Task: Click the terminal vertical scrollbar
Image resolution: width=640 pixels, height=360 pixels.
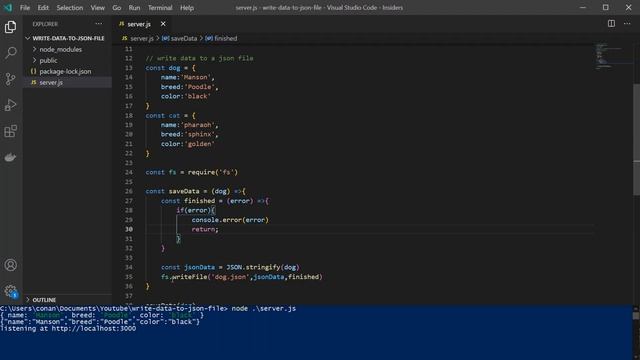Action: pos(636,316)
